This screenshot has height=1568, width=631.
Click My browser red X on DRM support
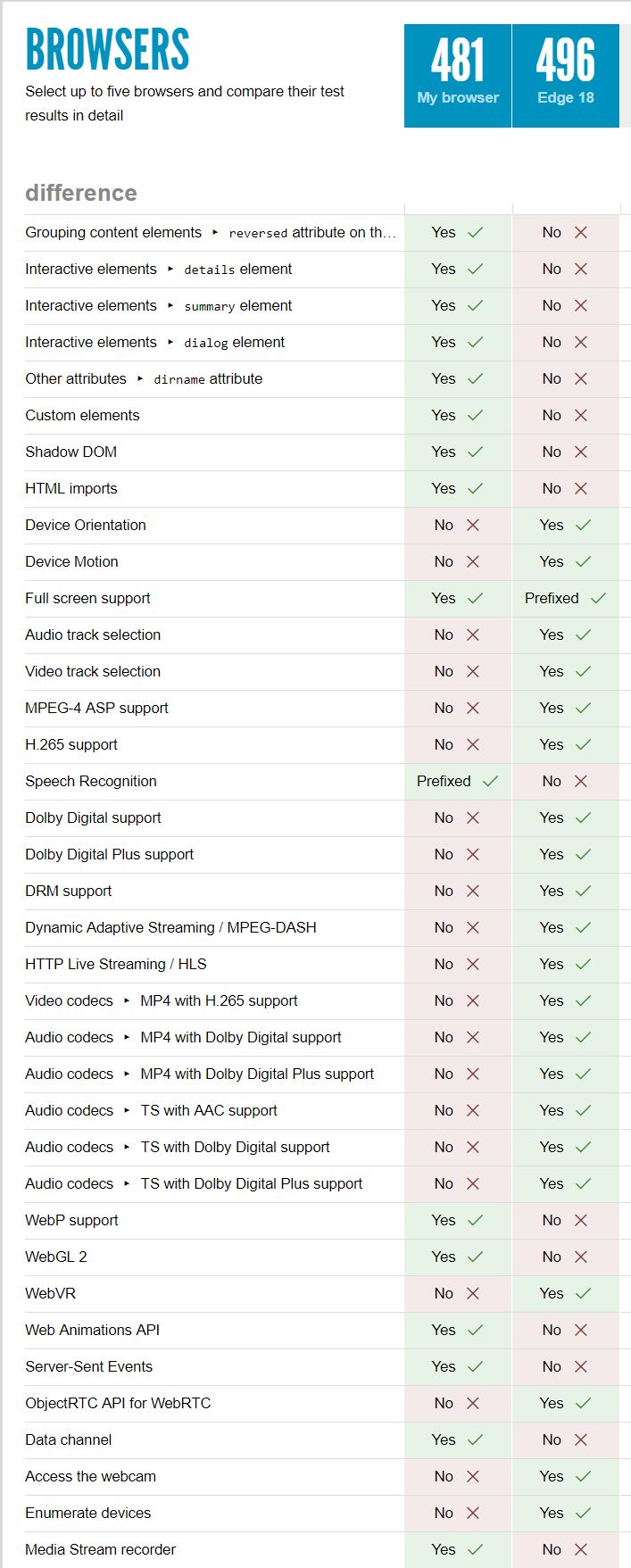coord(473,892)
